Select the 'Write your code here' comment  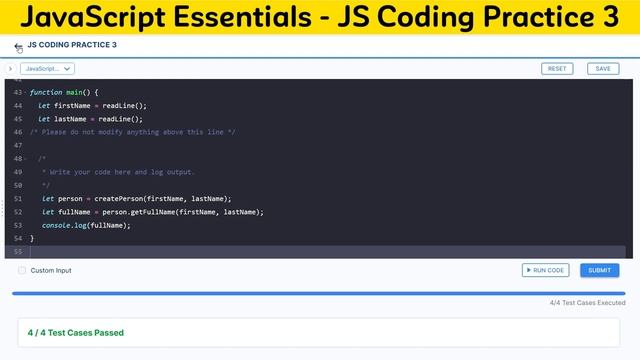pos(118,172)
